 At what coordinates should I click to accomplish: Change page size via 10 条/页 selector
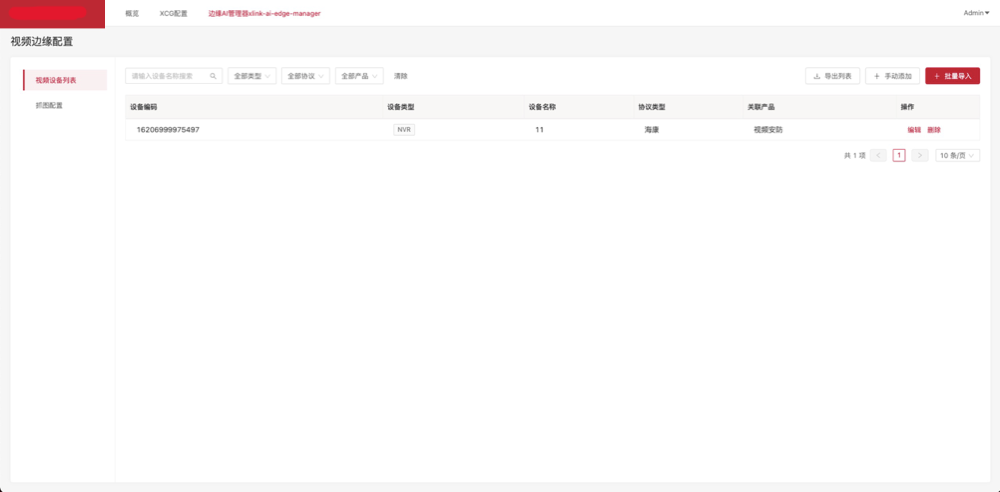click(x=957, y=155)
